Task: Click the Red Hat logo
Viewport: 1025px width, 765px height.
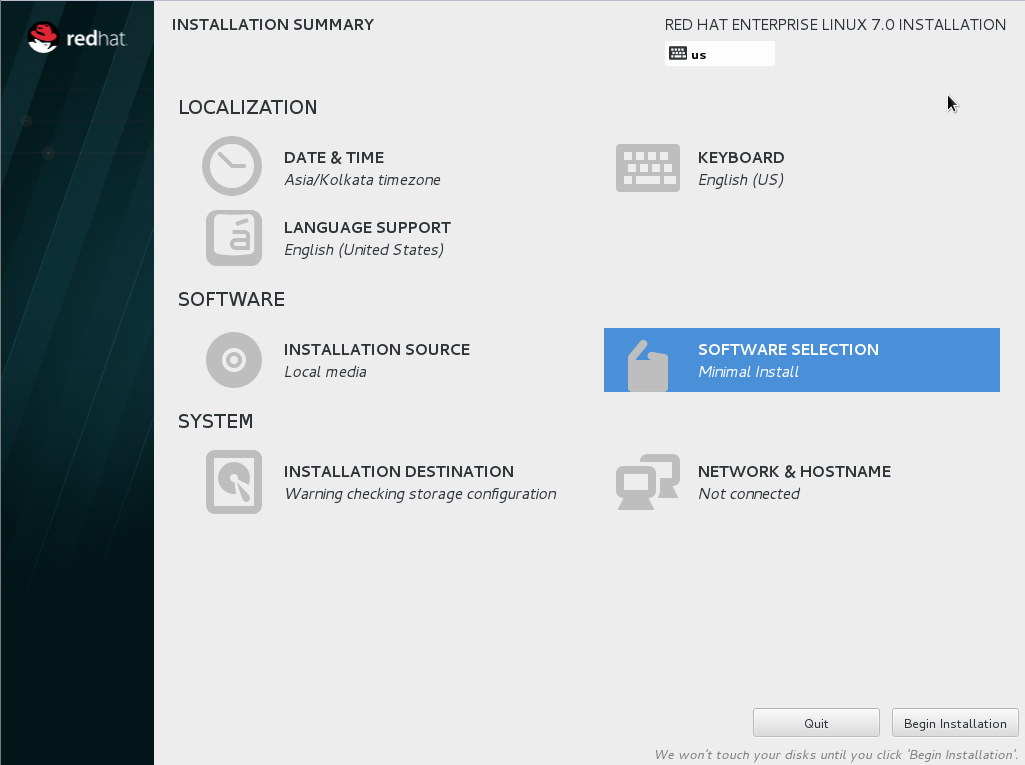Action: tap(77, 38)
